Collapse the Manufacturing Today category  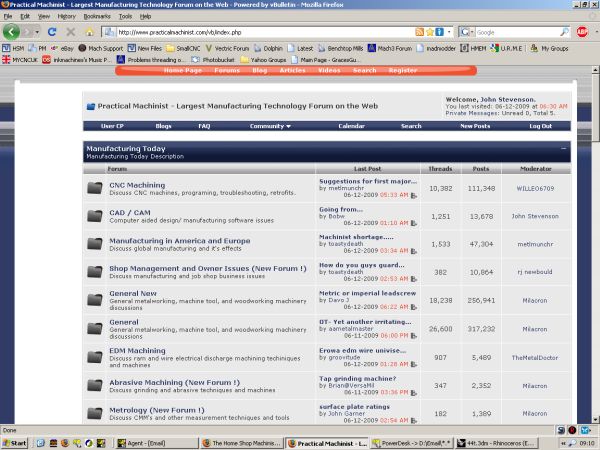[563, 148]
